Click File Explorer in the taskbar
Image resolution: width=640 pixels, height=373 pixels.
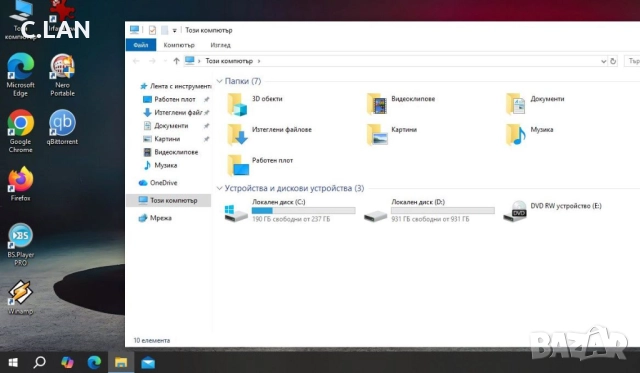point(121,362)
